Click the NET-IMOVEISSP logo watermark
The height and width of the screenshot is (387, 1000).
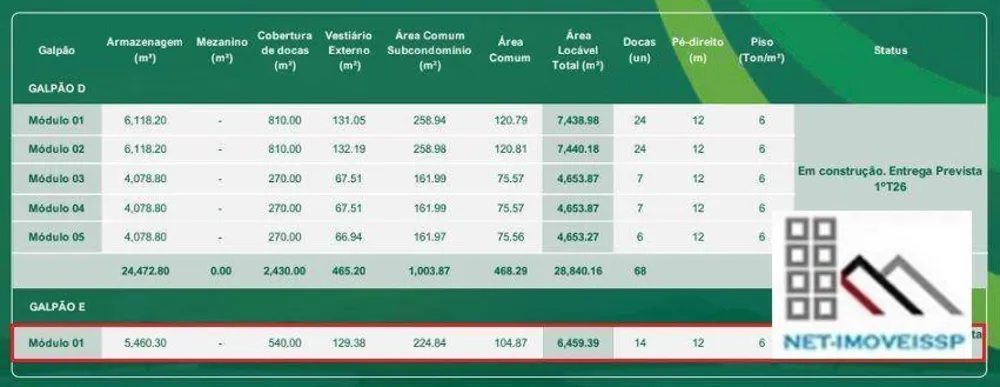(x=871, y=285)
